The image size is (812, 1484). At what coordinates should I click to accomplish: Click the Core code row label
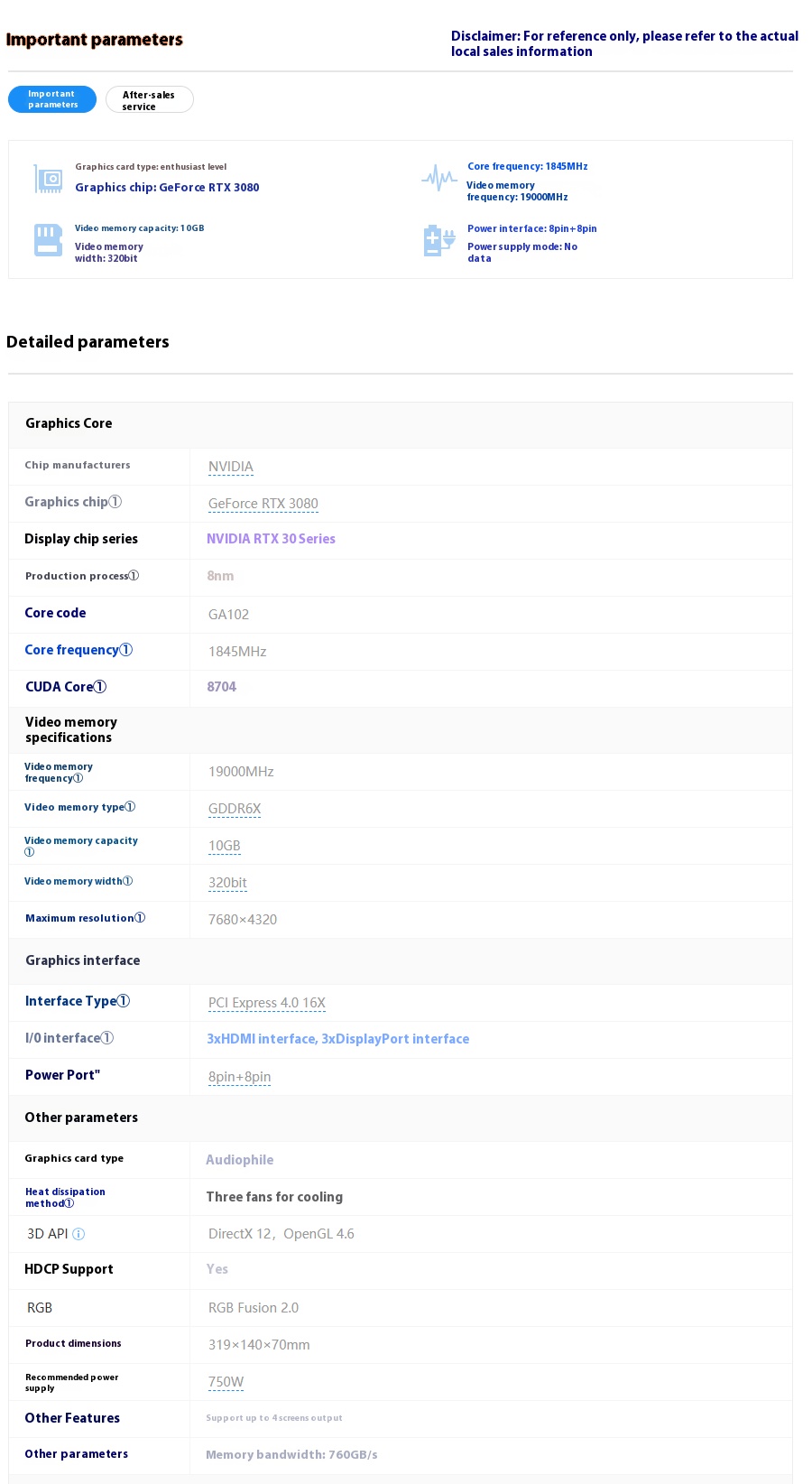pyautogui.click(x=55, y=613)
